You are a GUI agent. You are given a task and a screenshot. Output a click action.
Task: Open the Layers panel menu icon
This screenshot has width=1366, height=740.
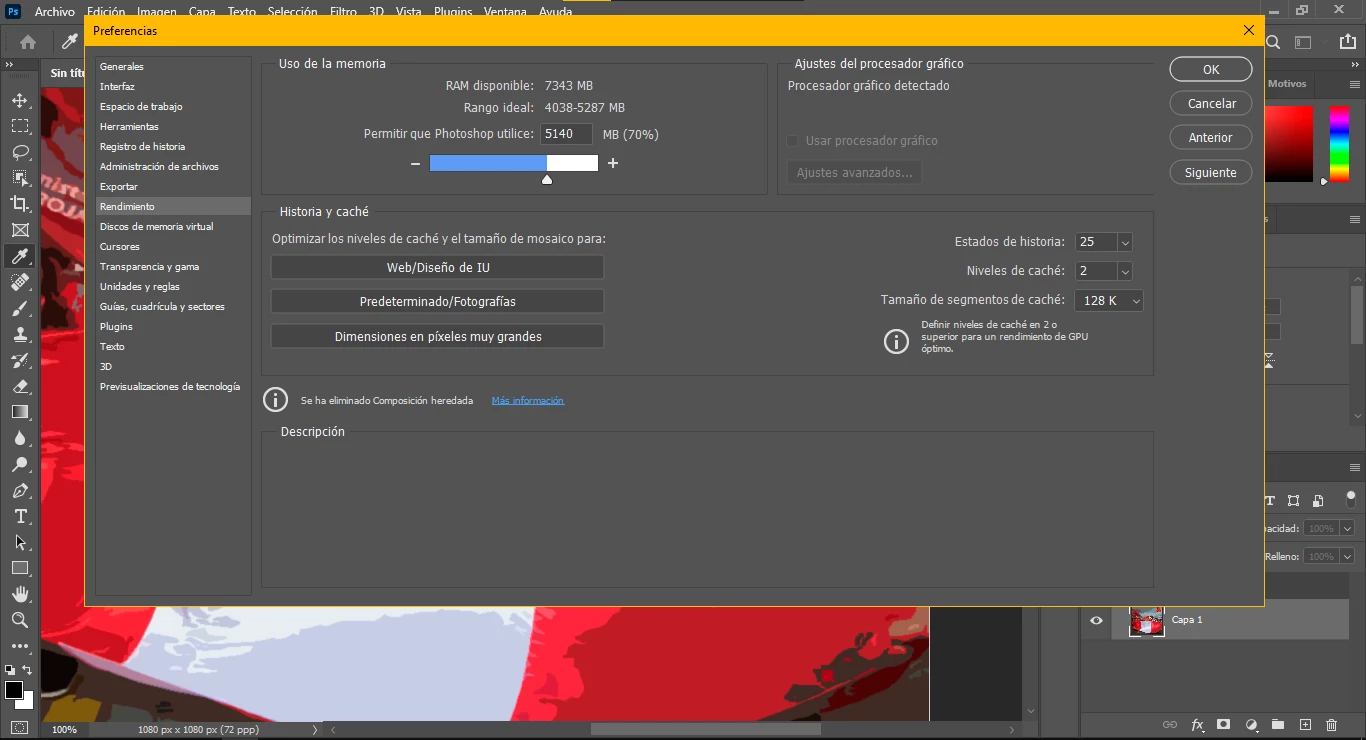(x=1355, y=470)
